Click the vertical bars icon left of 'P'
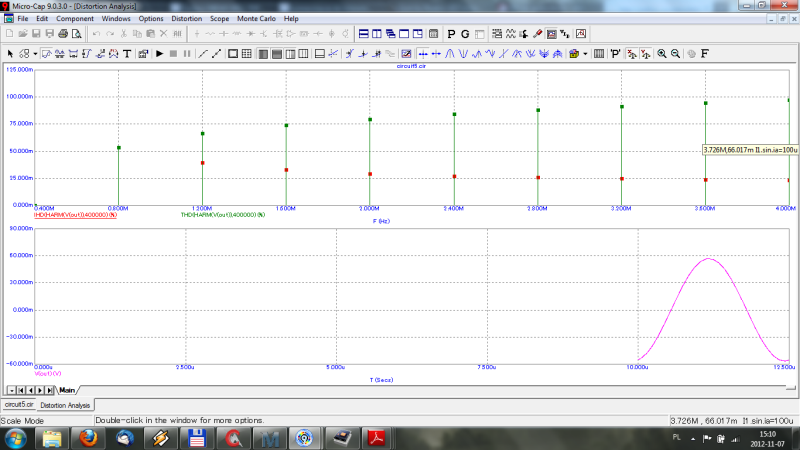 [599, 54]
